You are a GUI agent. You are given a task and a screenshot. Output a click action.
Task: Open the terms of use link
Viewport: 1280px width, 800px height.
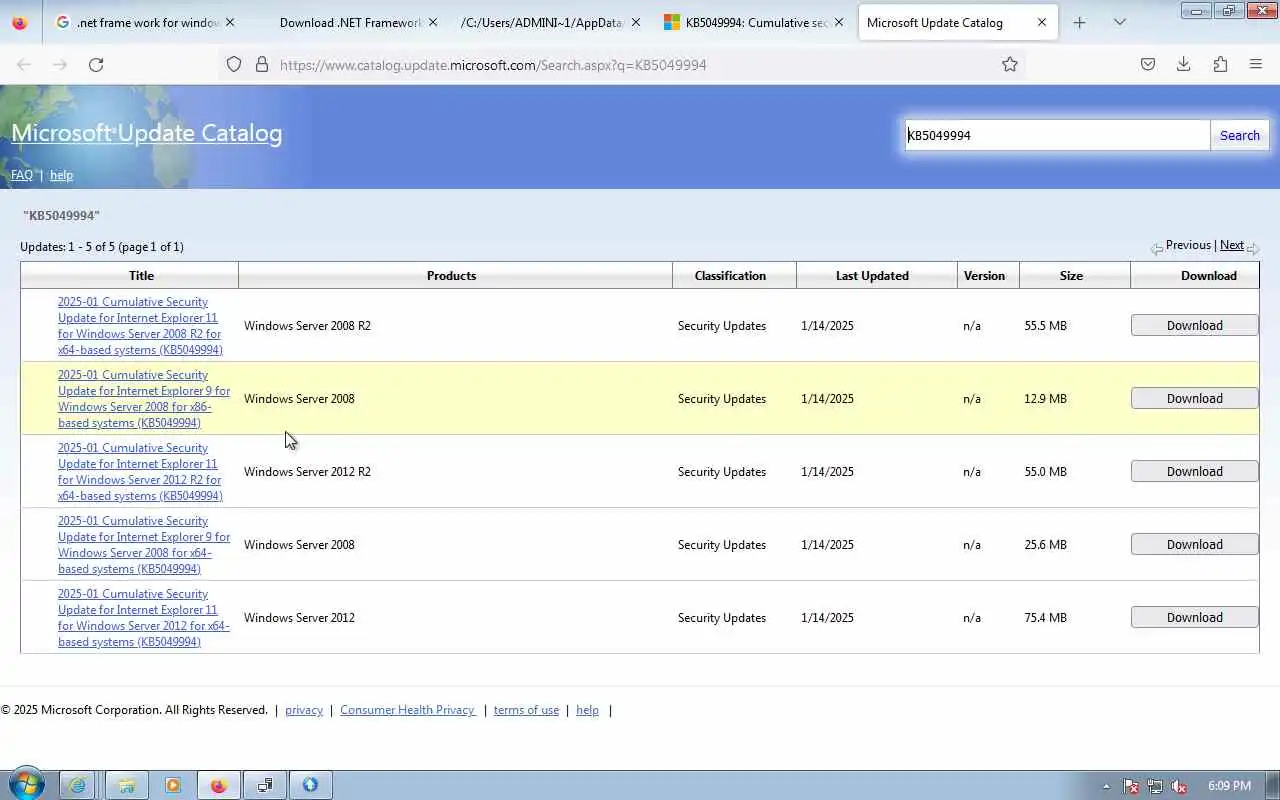(x=526, y=710)
